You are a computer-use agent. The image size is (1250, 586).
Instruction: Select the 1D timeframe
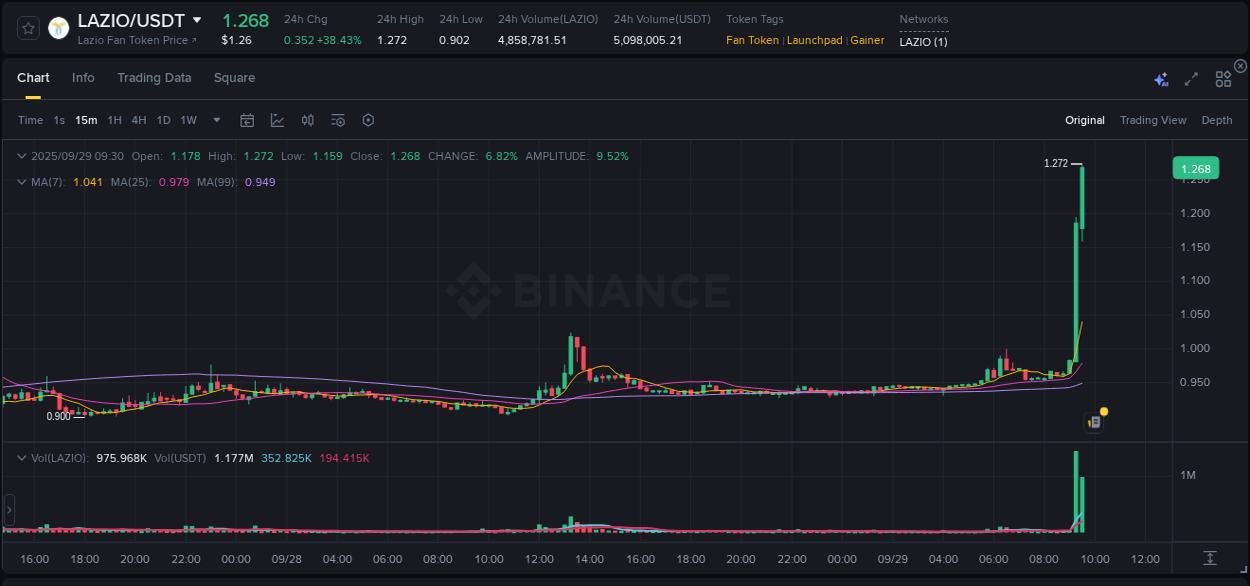[163, 120]
